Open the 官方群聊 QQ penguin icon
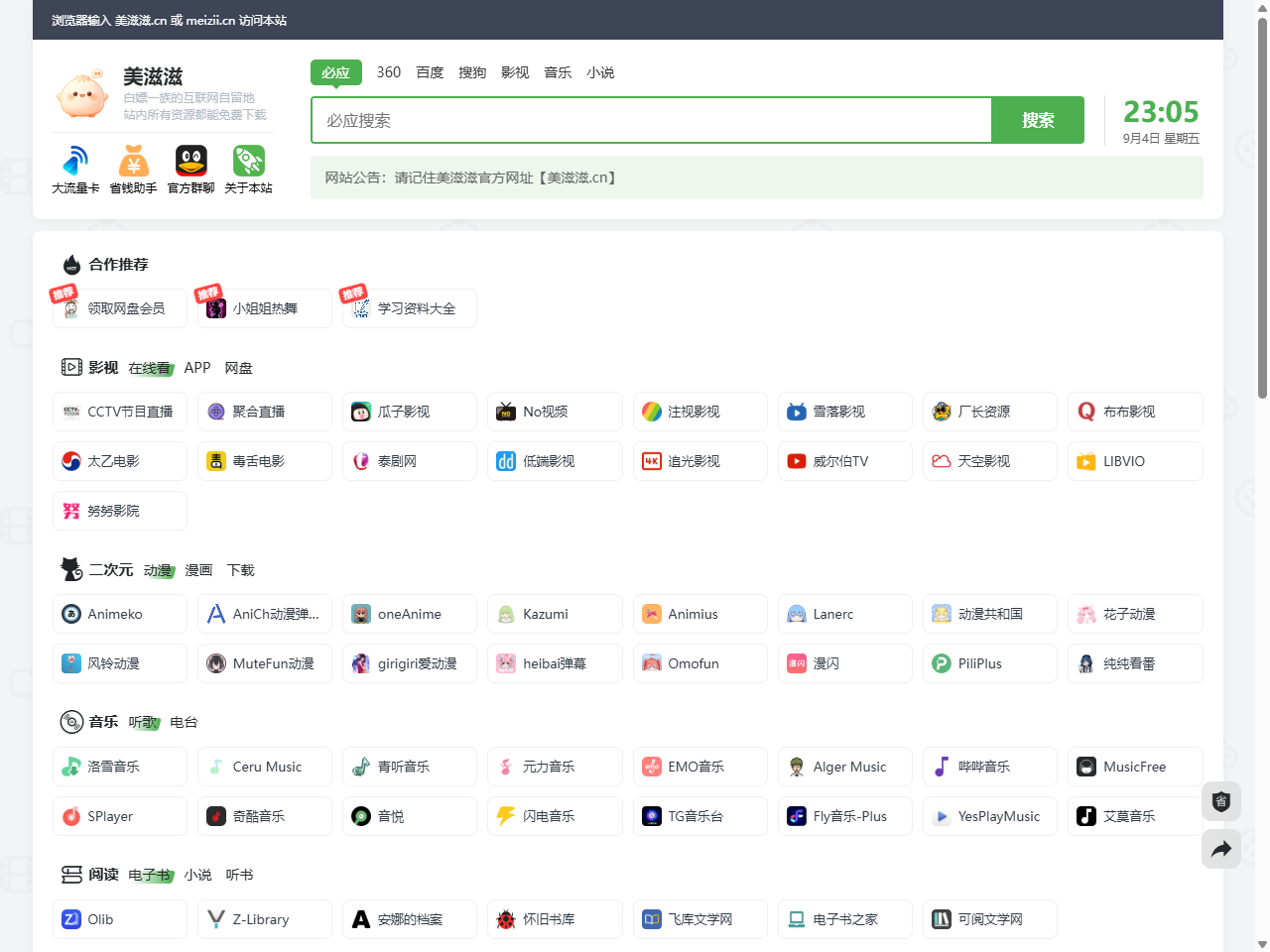 (x=190, y=161)
